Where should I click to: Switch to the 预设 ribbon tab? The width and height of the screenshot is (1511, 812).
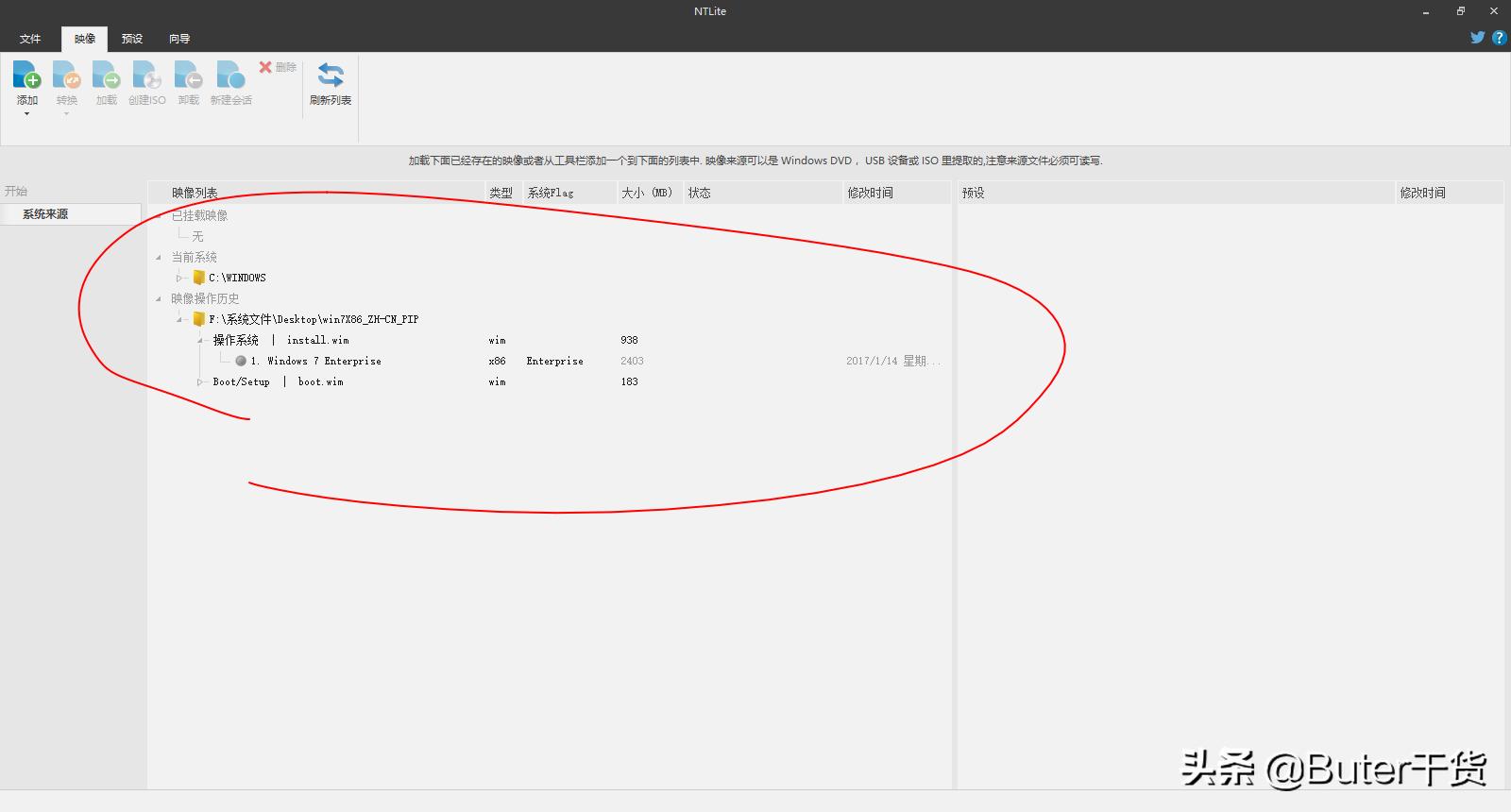pyautogui.click(x=132, y=39)
